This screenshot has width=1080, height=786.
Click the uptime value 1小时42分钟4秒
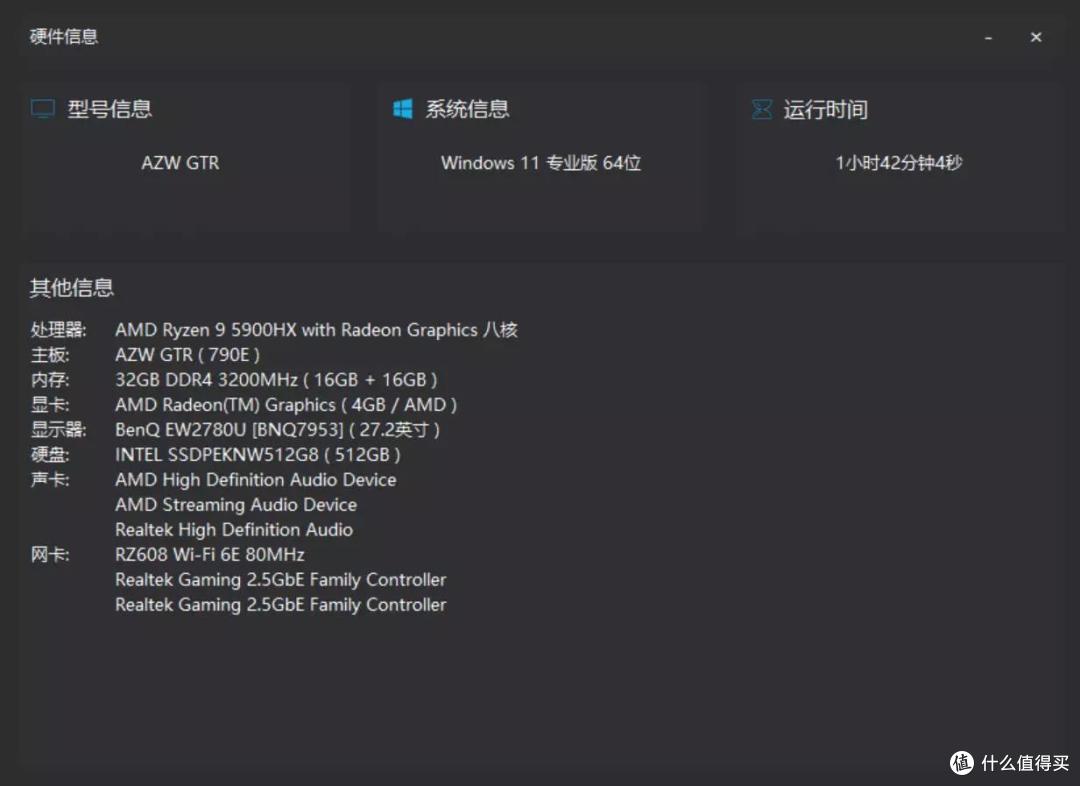pyautogui.click(x=899, y=163)
